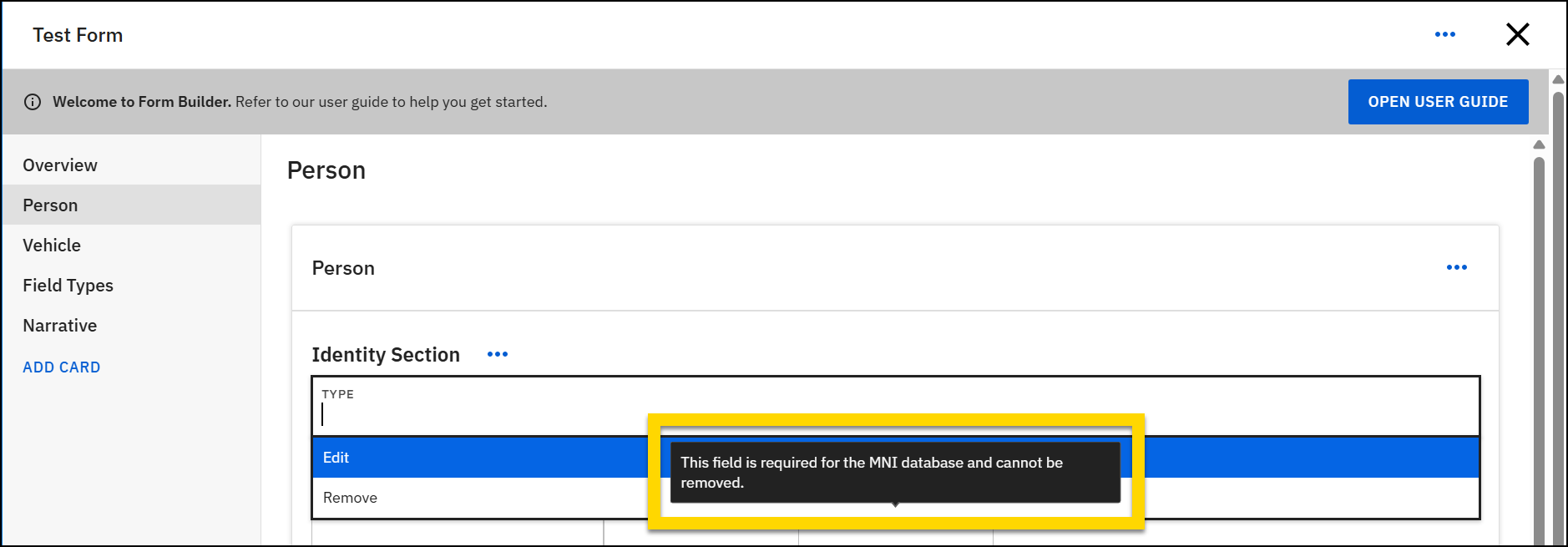The width and height of the screenshot is (1568, 547).
Task: Open Field Types in sidebar
Action: coord(68,286)
